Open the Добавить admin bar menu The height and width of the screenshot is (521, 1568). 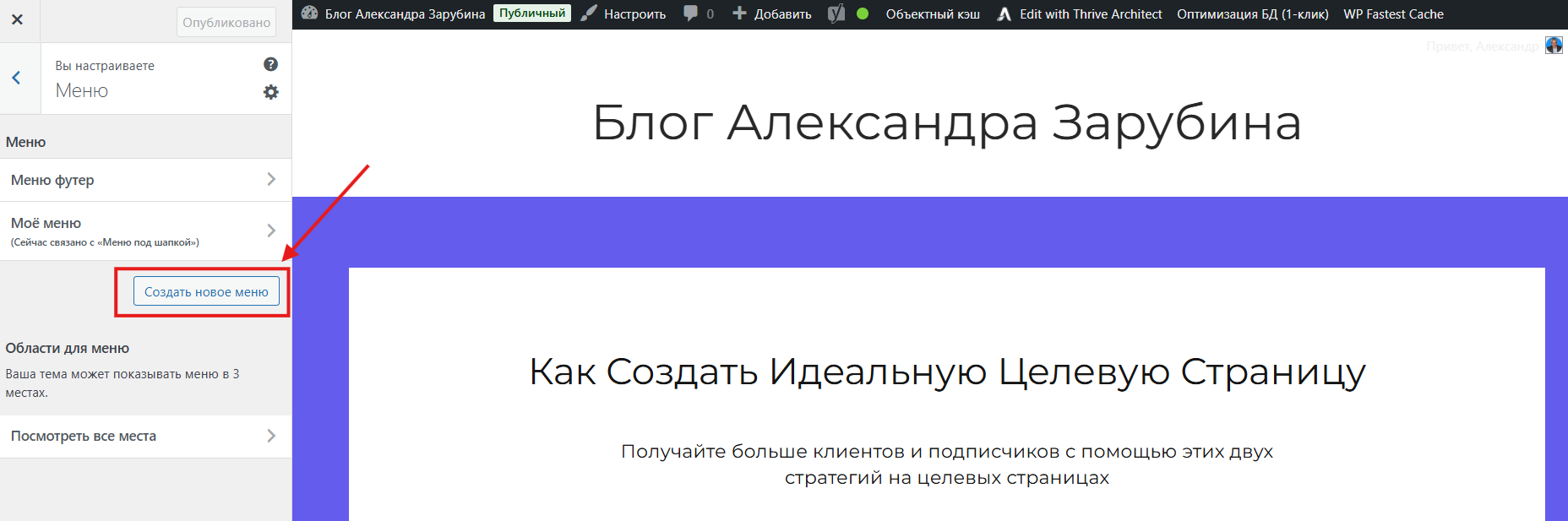[782, 14]
